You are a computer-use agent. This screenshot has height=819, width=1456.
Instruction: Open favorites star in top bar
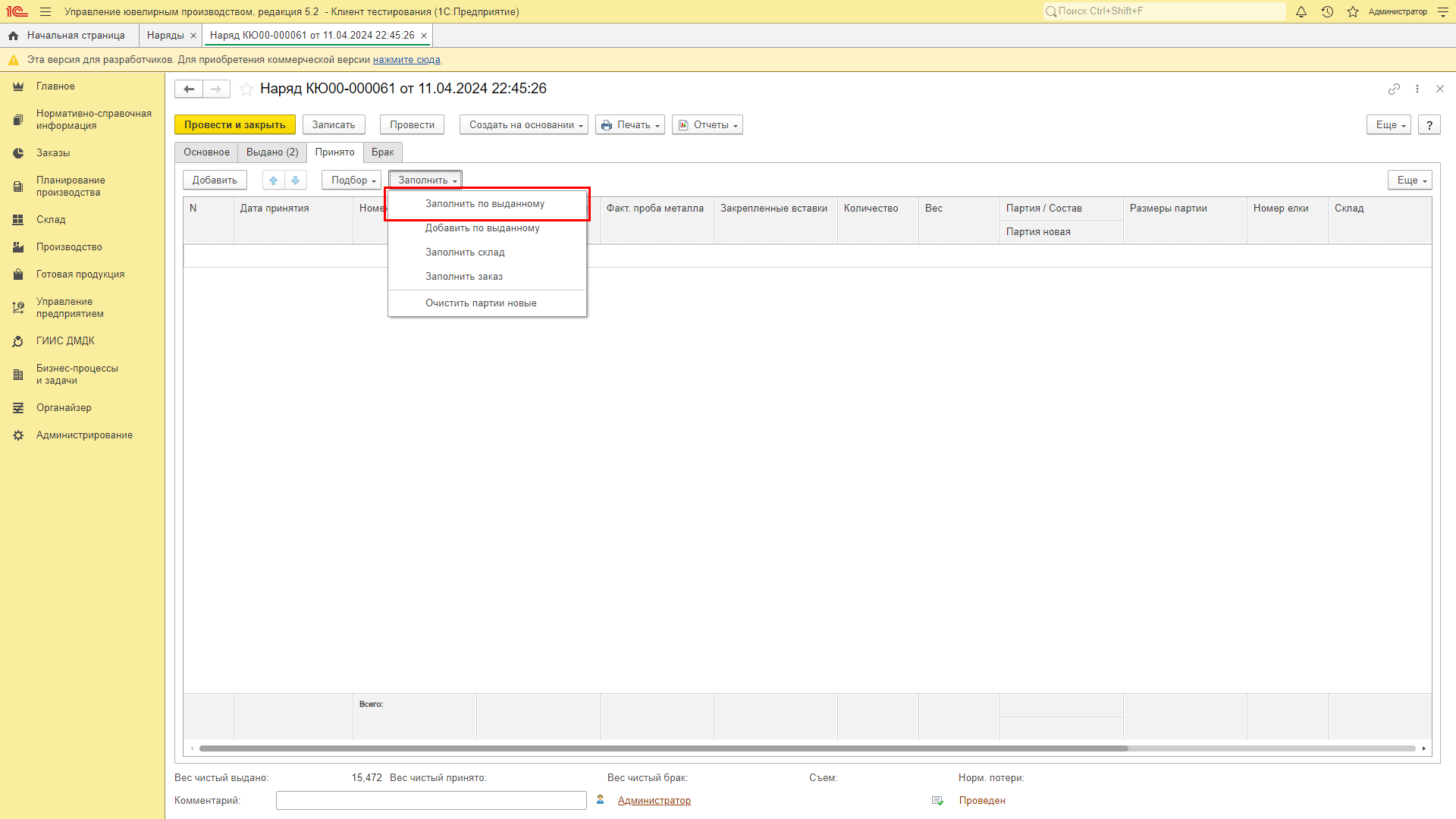(x=1353, y=12)
